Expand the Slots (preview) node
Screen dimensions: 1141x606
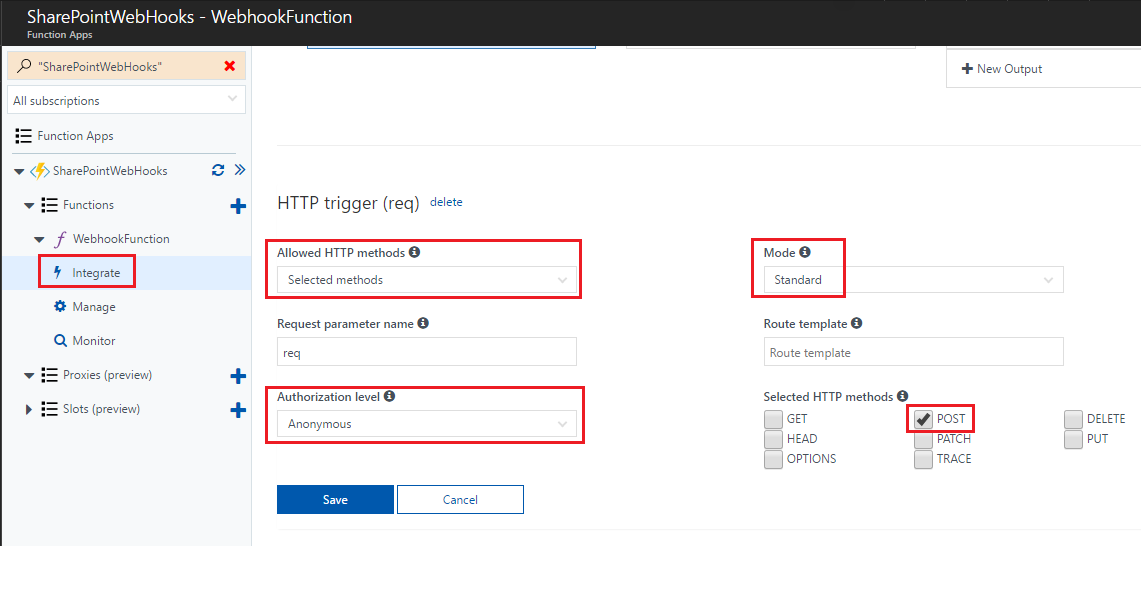[x=28, y=410]
